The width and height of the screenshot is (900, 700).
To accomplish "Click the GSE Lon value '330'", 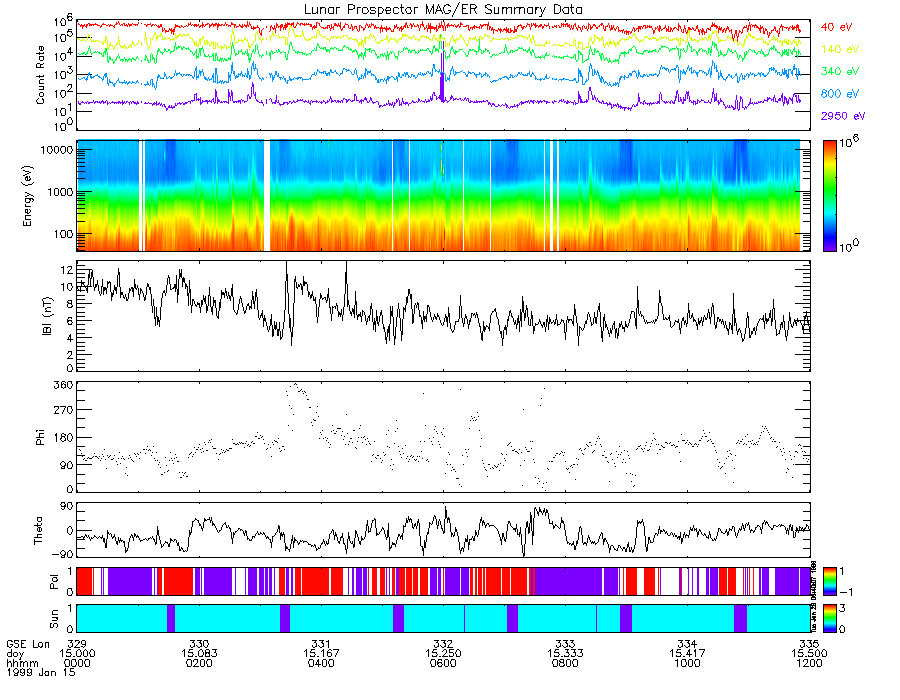I will click(199, 644).
